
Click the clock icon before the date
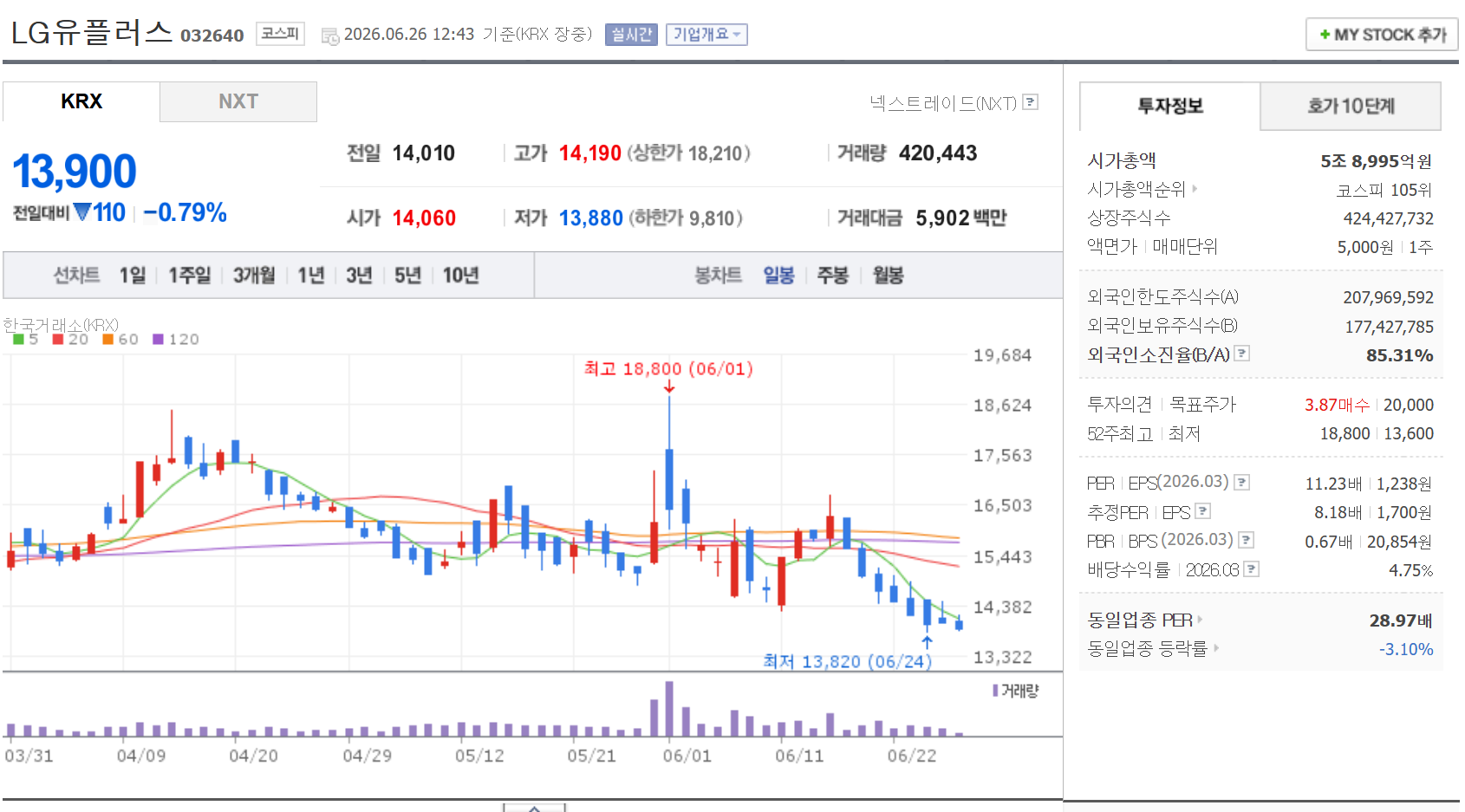coord(330,36)
